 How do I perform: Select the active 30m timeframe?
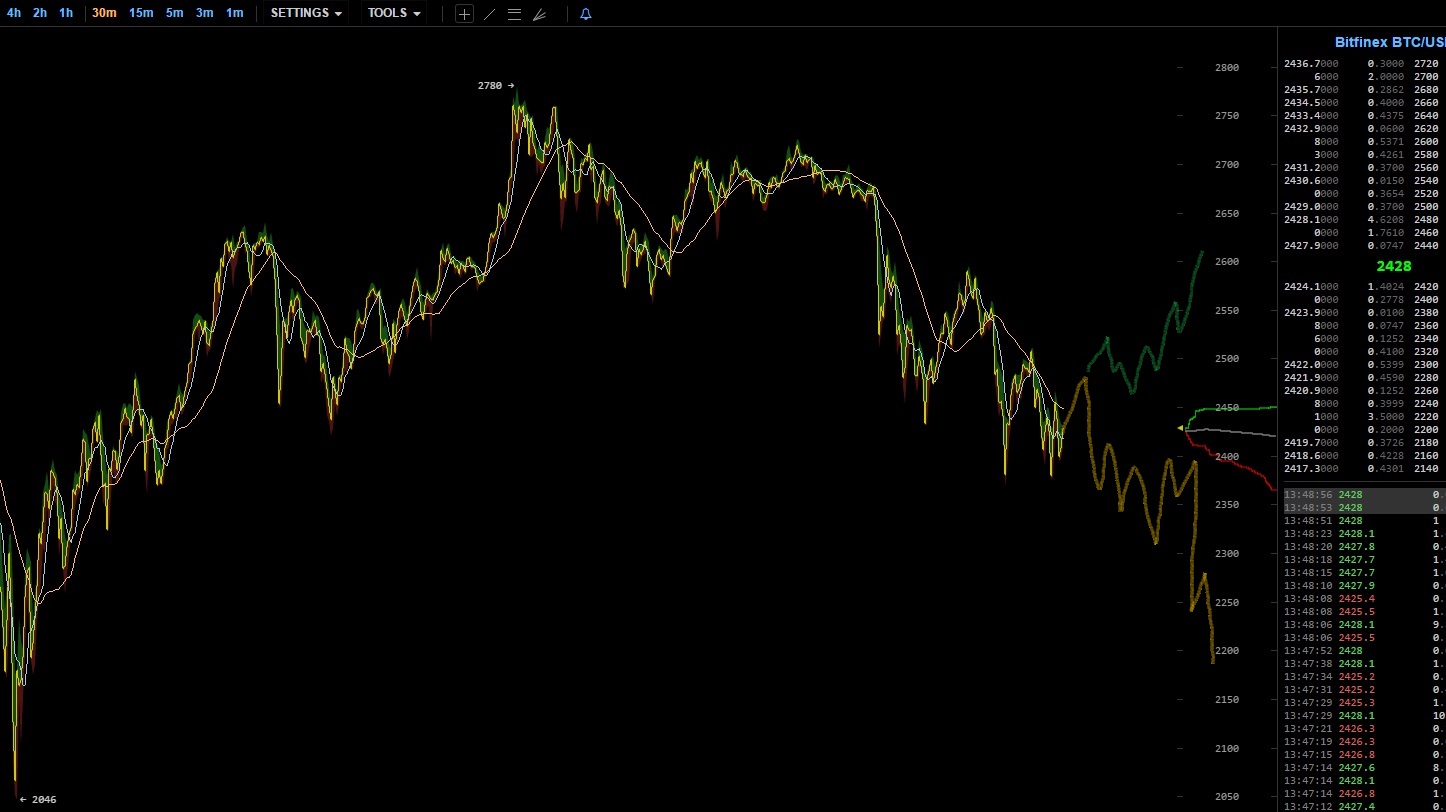[x=104, y=13]
